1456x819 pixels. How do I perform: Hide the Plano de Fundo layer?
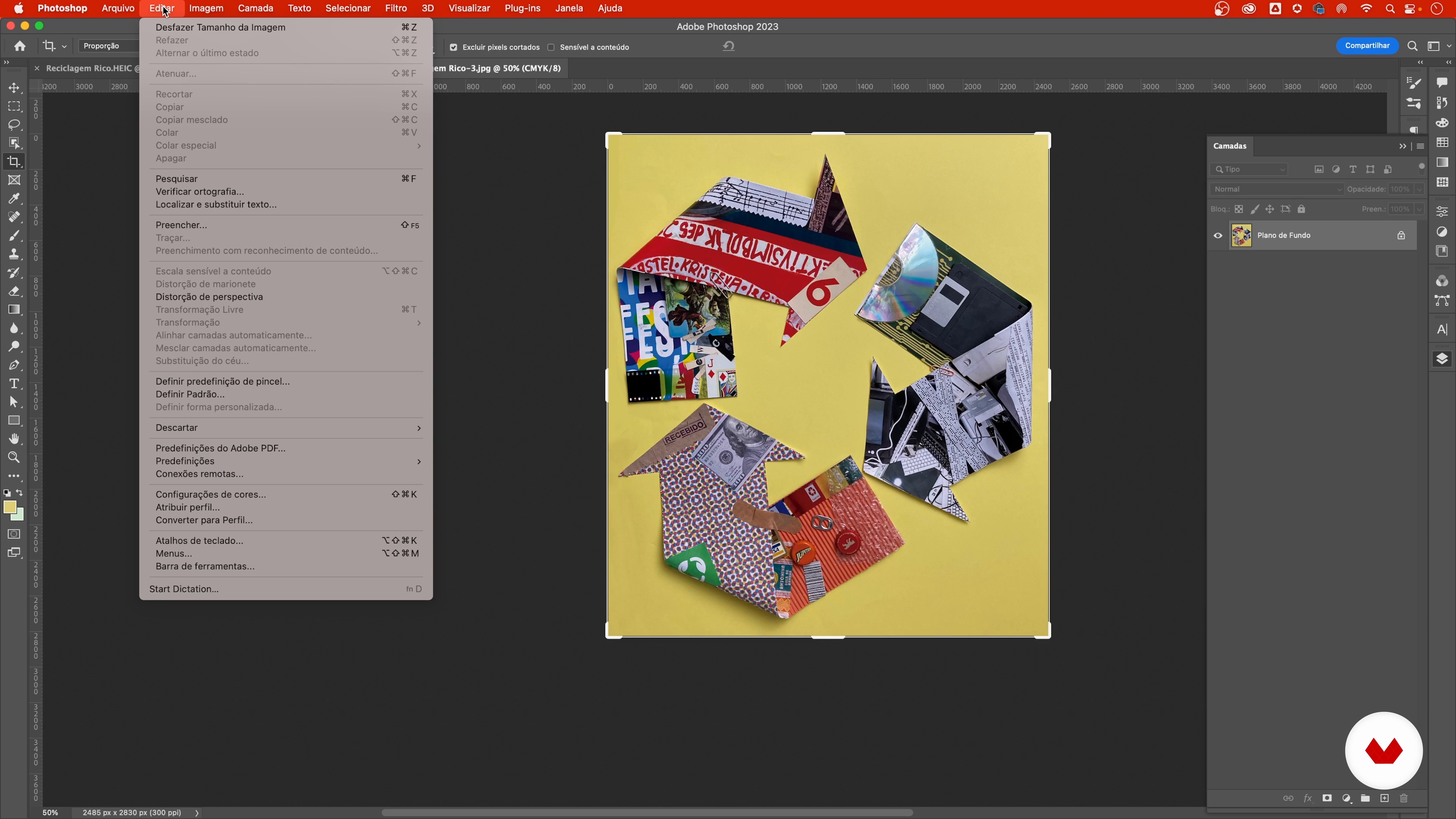click(x=1218, y=236)
